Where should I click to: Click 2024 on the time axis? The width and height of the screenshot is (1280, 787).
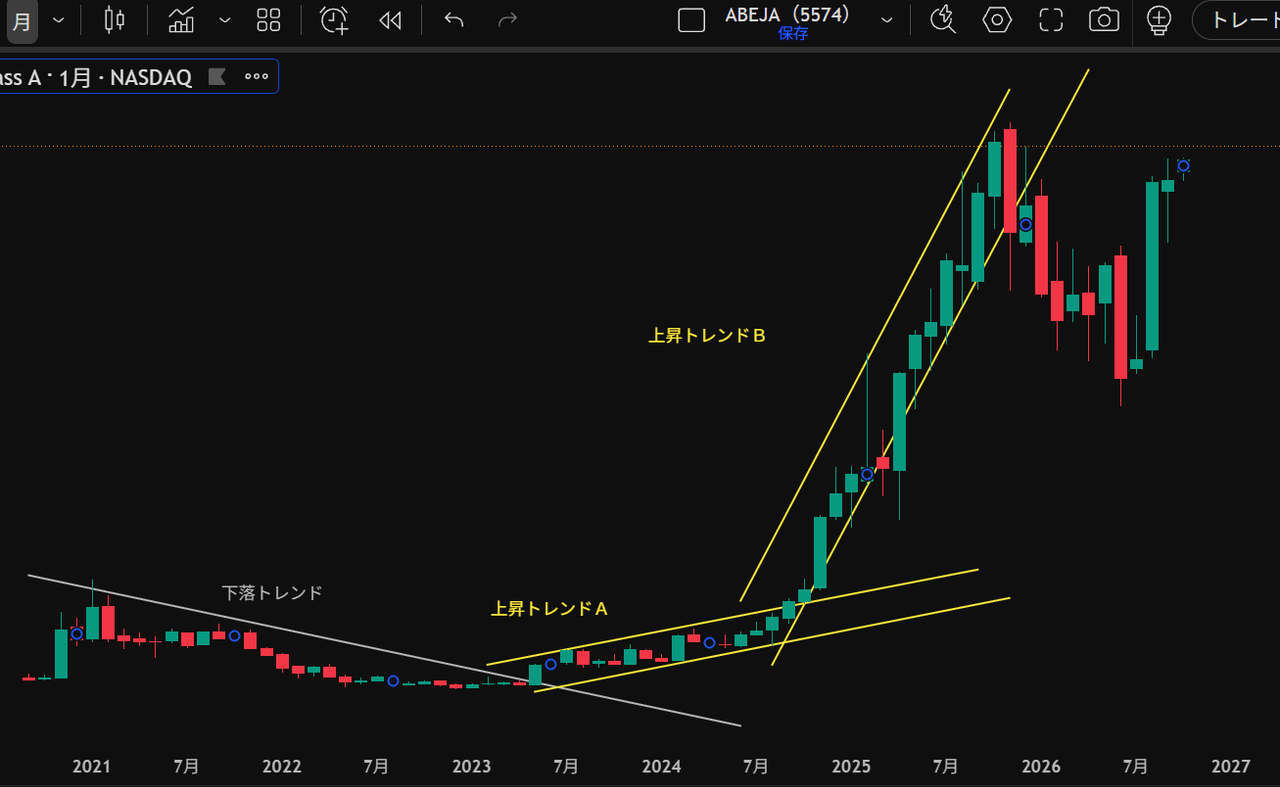click(661, 766)
